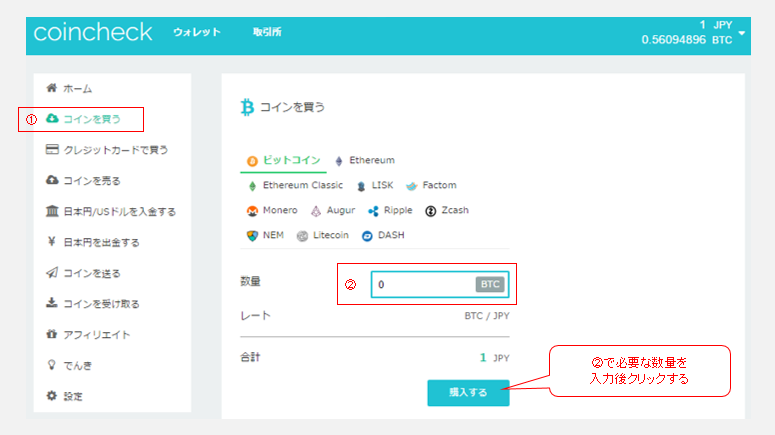The width and height of the screenshot is (775, 435).
Task: Click the BTC / JPY rate text
Action: point(486,315)
